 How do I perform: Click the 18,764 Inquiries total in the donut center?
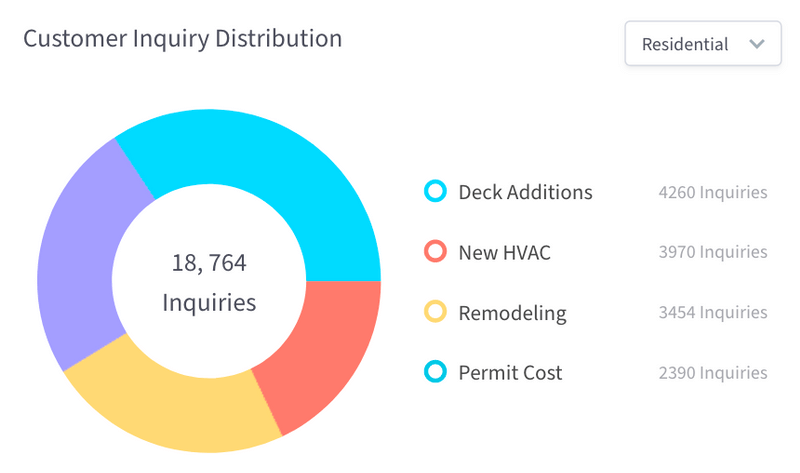(x=208, y=282)
